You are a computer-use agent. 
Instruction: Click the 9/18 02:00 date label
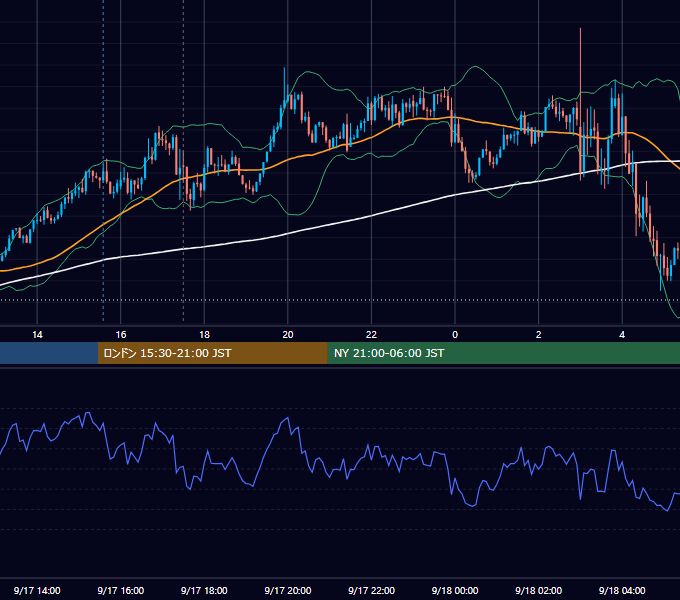click(x=539, y=590)
